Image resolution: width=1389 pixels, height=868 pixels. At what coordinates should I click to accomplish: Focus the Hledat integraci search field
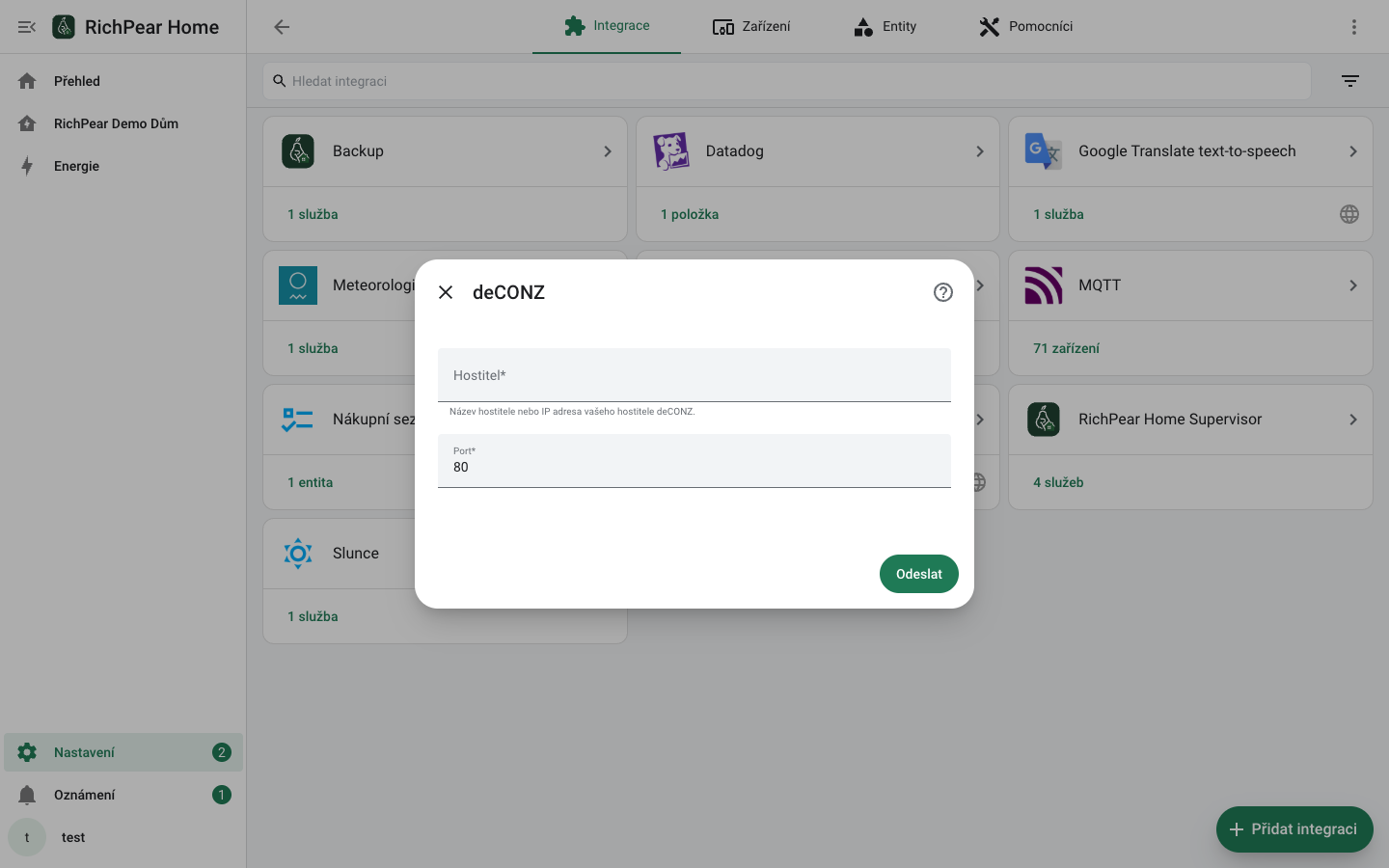point(787,81)
